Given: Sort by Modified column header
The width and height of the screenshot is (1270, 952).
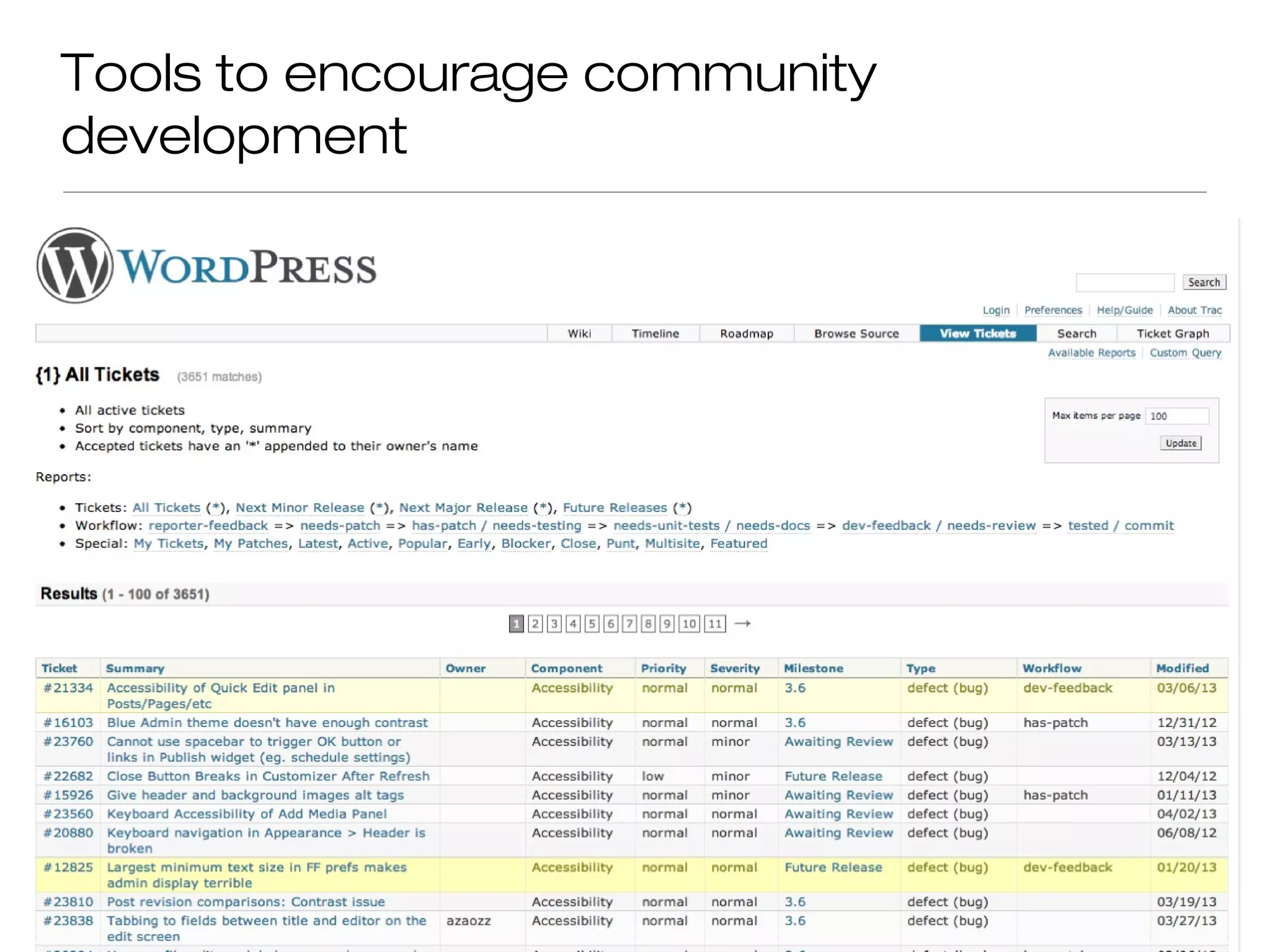Looking at the screenshot, I should click(x=1183, y=668).
